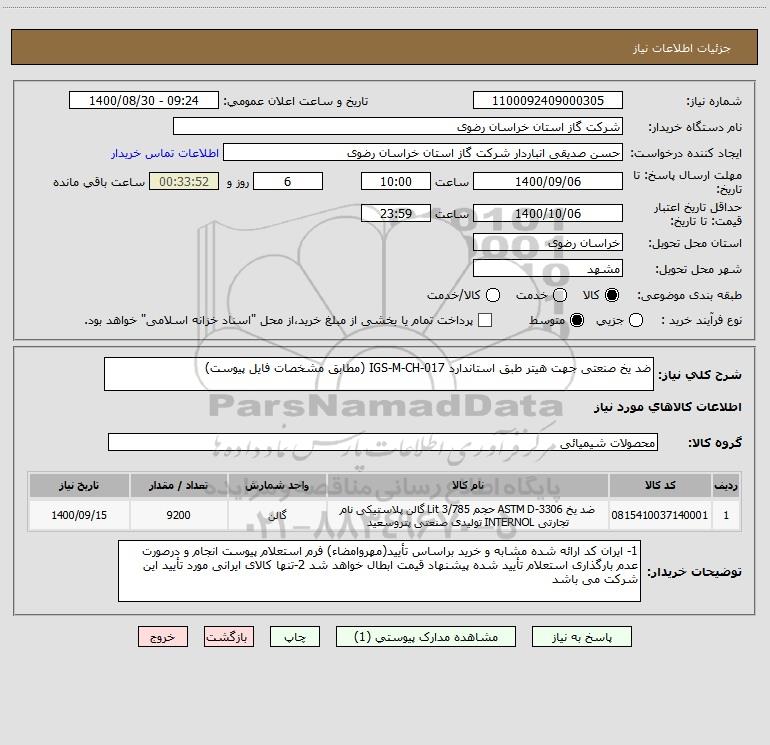Click the کد کالا column header

tap(660, 485)
